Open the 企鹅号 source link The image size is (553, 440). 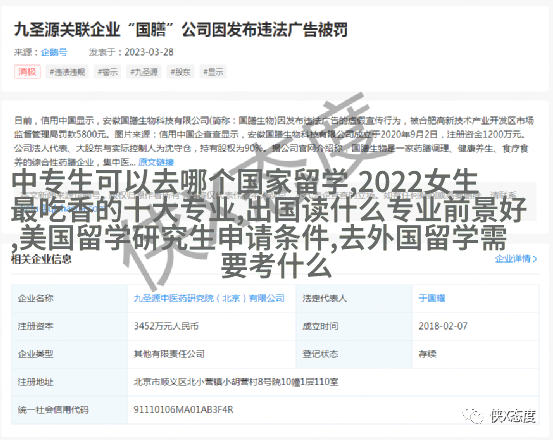[54, 52]
